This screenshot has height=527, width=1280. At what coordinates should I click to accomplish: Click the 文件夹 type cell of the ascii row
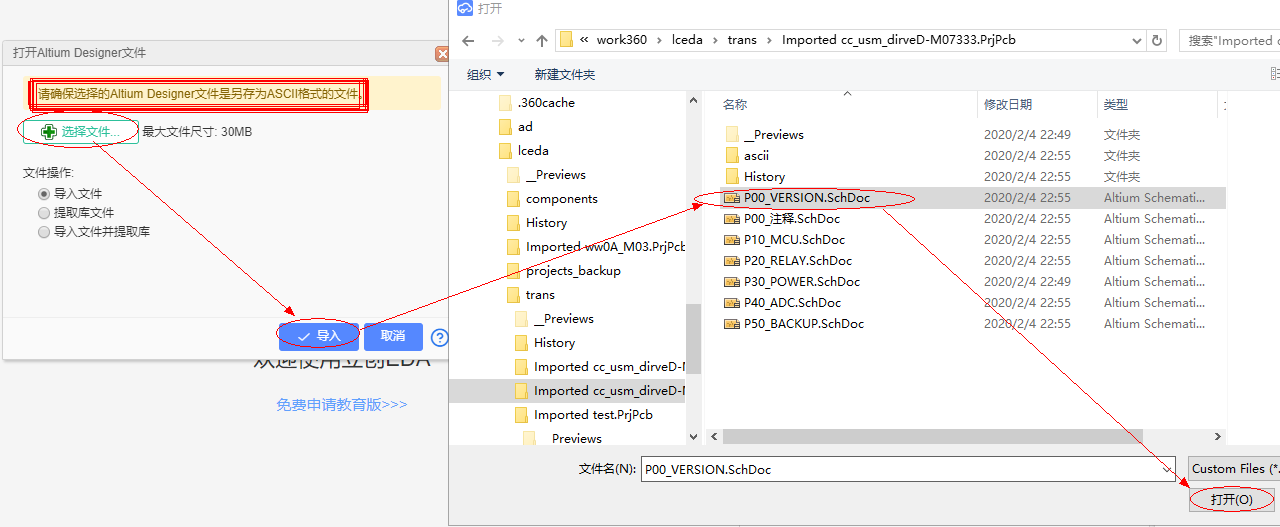coord(1122,155)
